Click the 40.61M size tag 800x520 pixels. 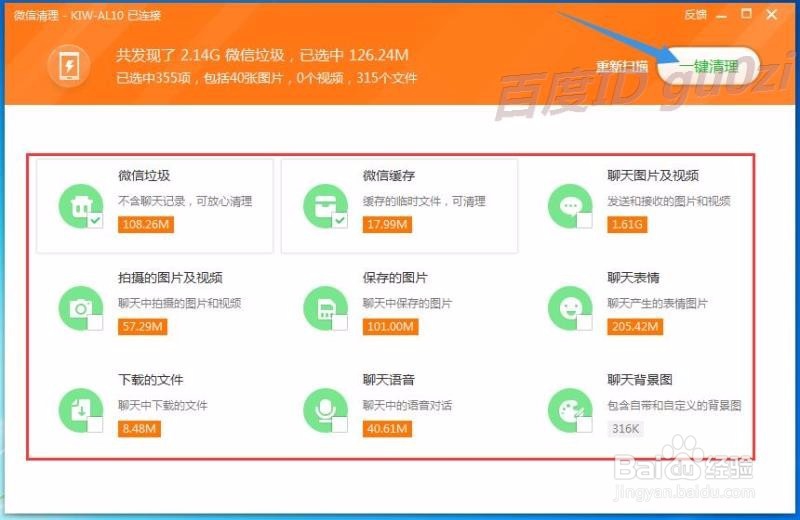tap(387, 429)
